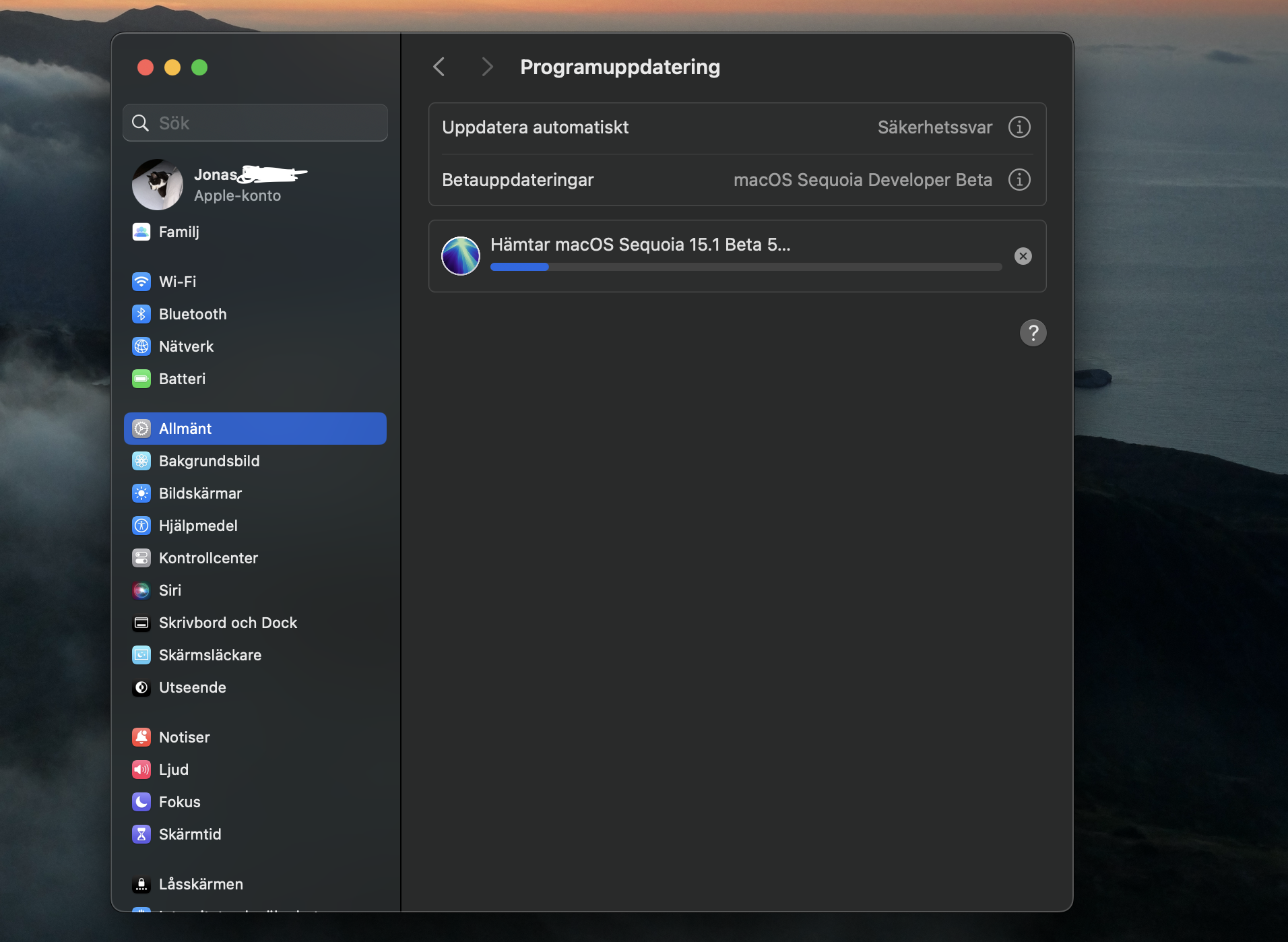Select the Bildskärmar icon
This screenshot has width=1288, height=942.
[x=141, y=493]
